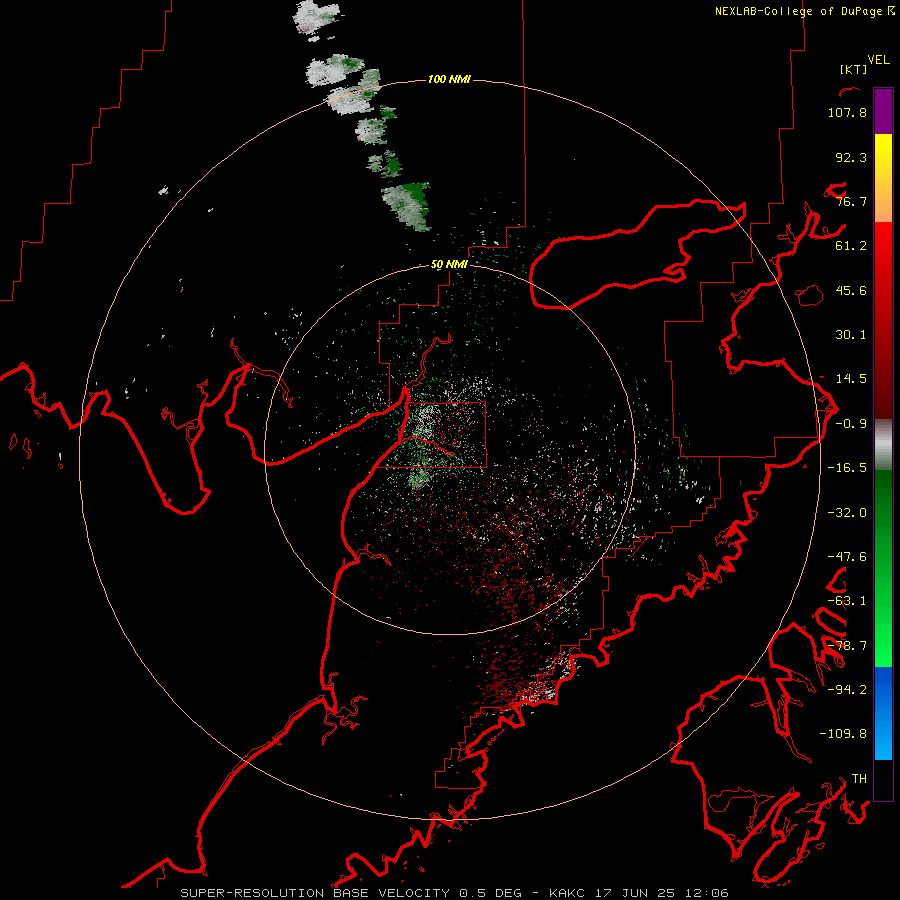Click the 107.8 legend value
Screen dimensions: 900x900
(847, 112)
